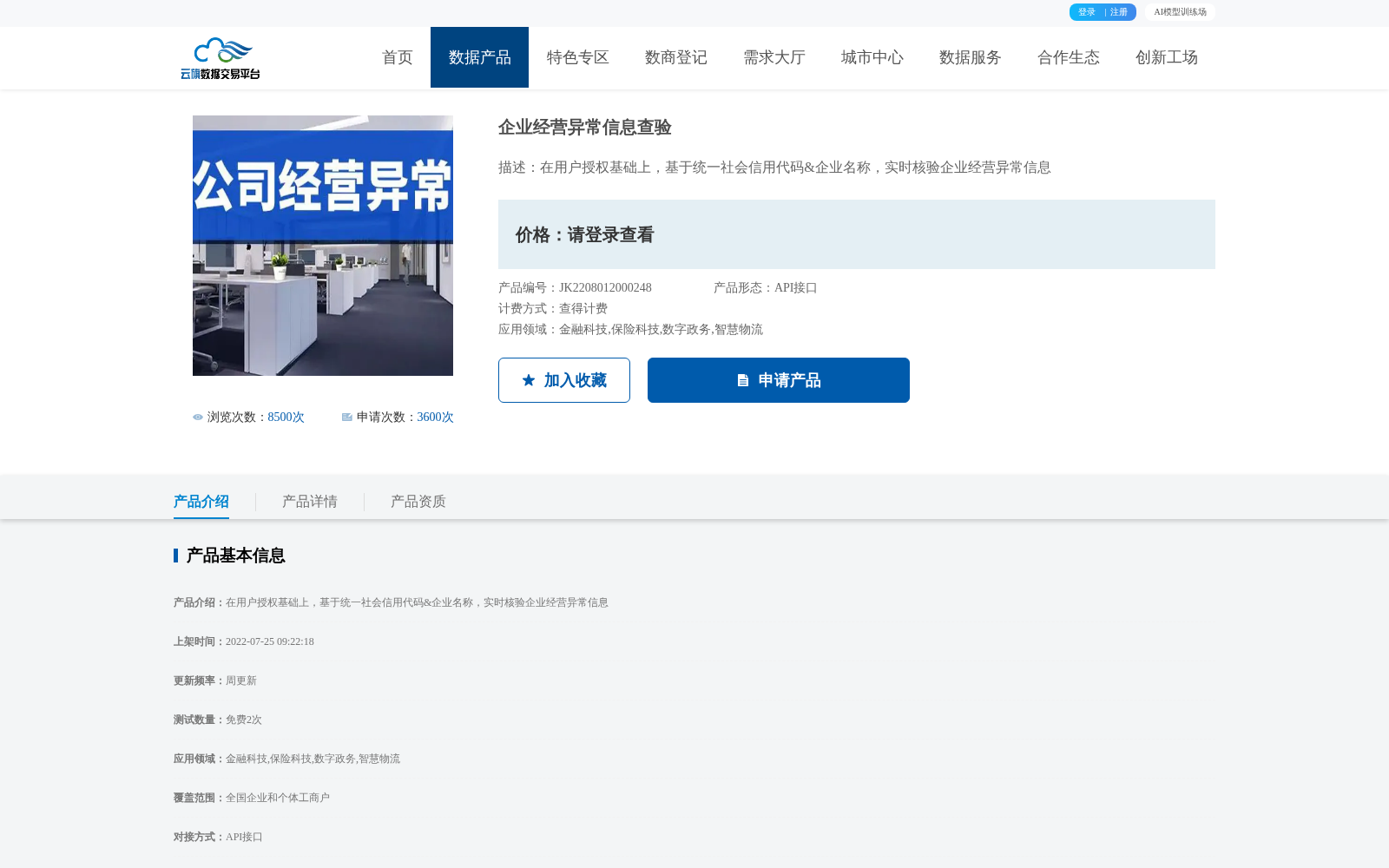Click the 价格：请登录查看 banner
The image size is (1389, 868).
857,234
